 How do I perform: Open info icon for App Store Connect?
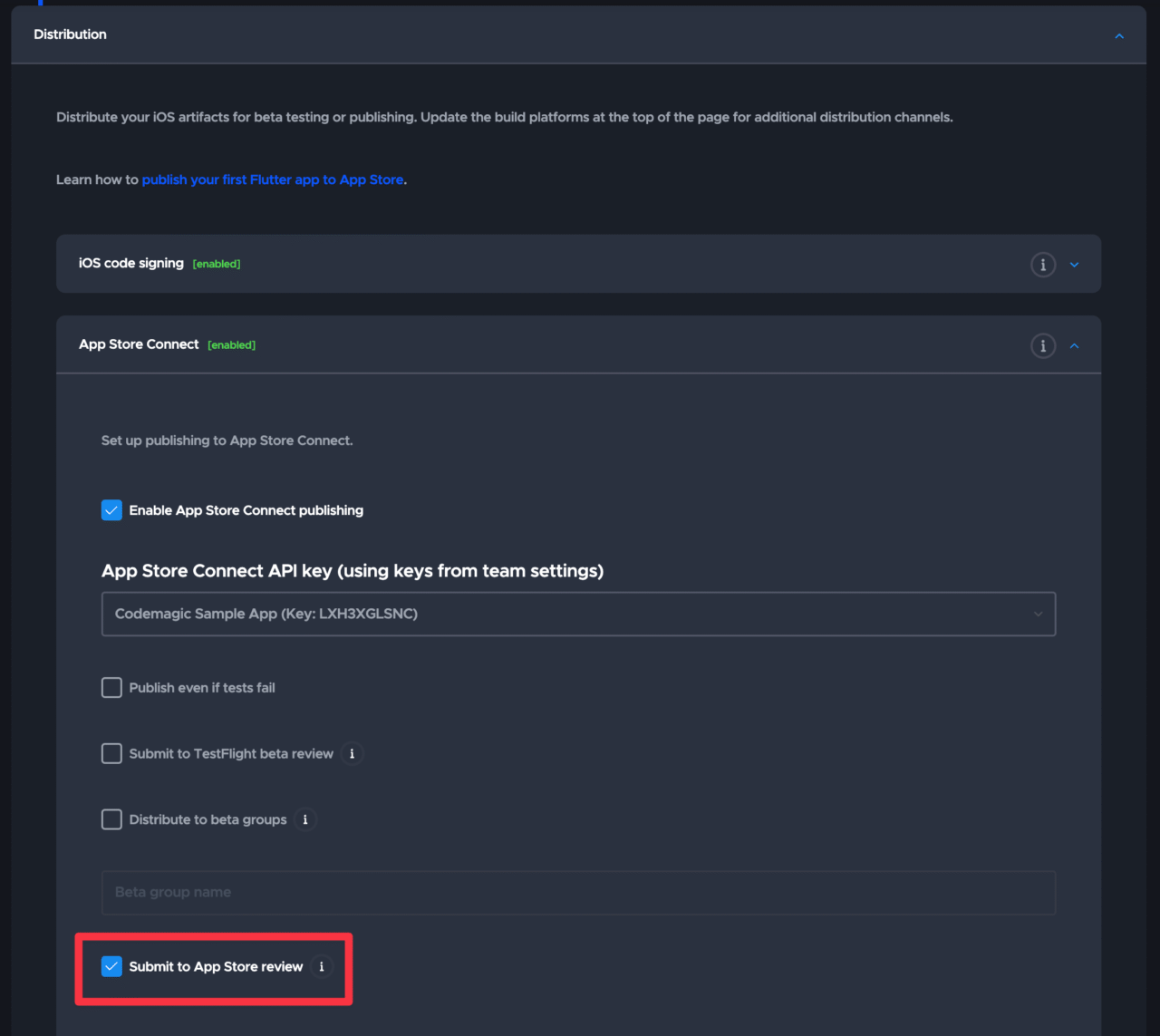pyautogui.click(x=1043, y=345)
